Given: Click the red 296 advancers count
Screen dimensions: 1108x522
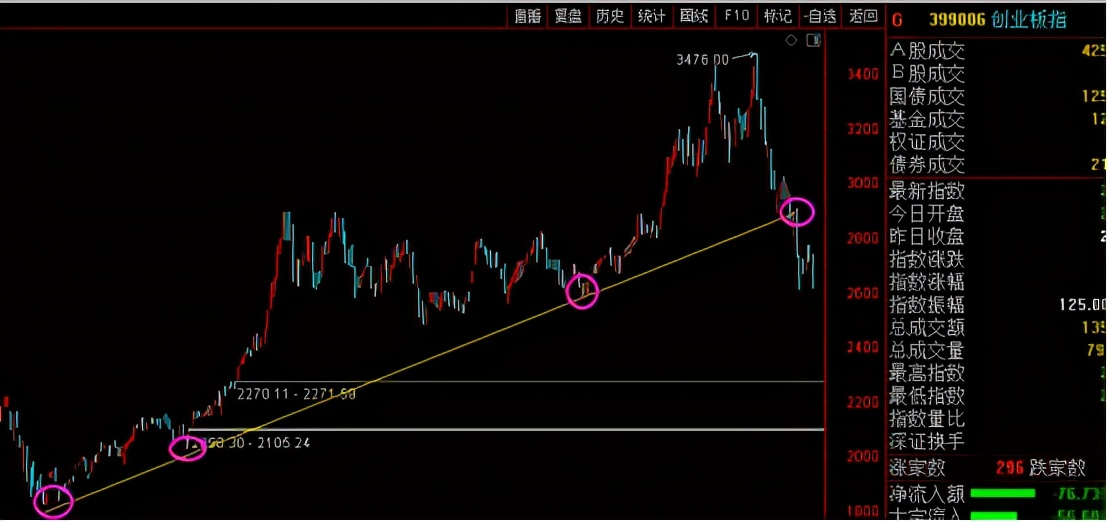Looking at the screenshot, I should click(1010, 468).
